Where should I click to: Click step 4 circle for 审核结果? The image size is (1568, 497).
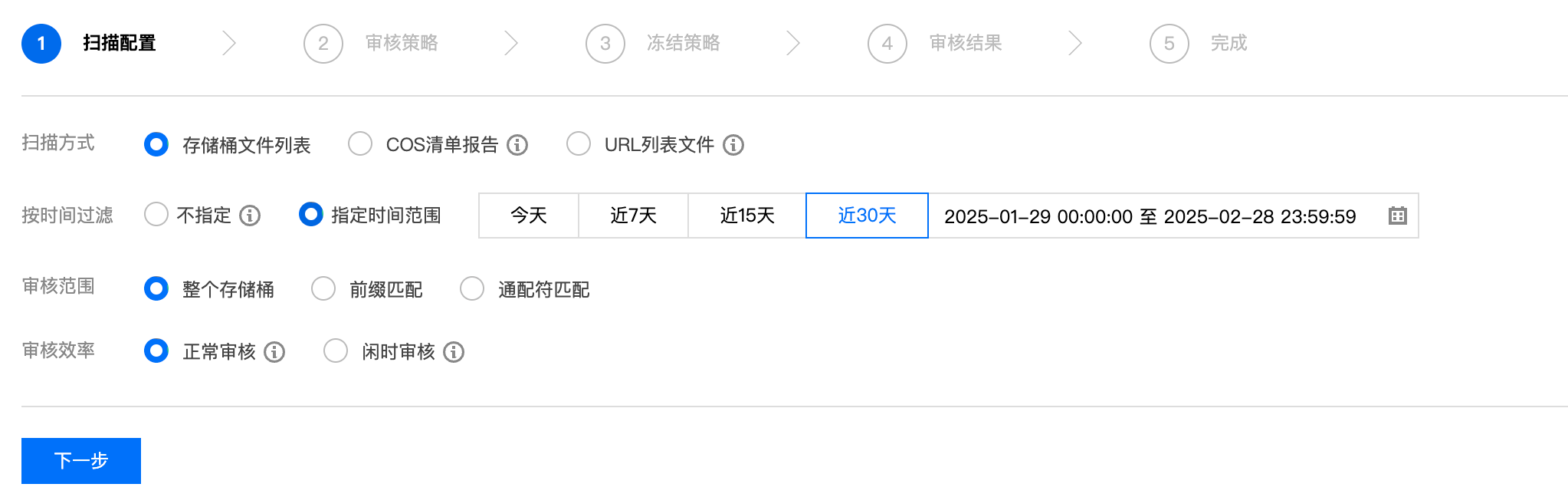(887, 44)
